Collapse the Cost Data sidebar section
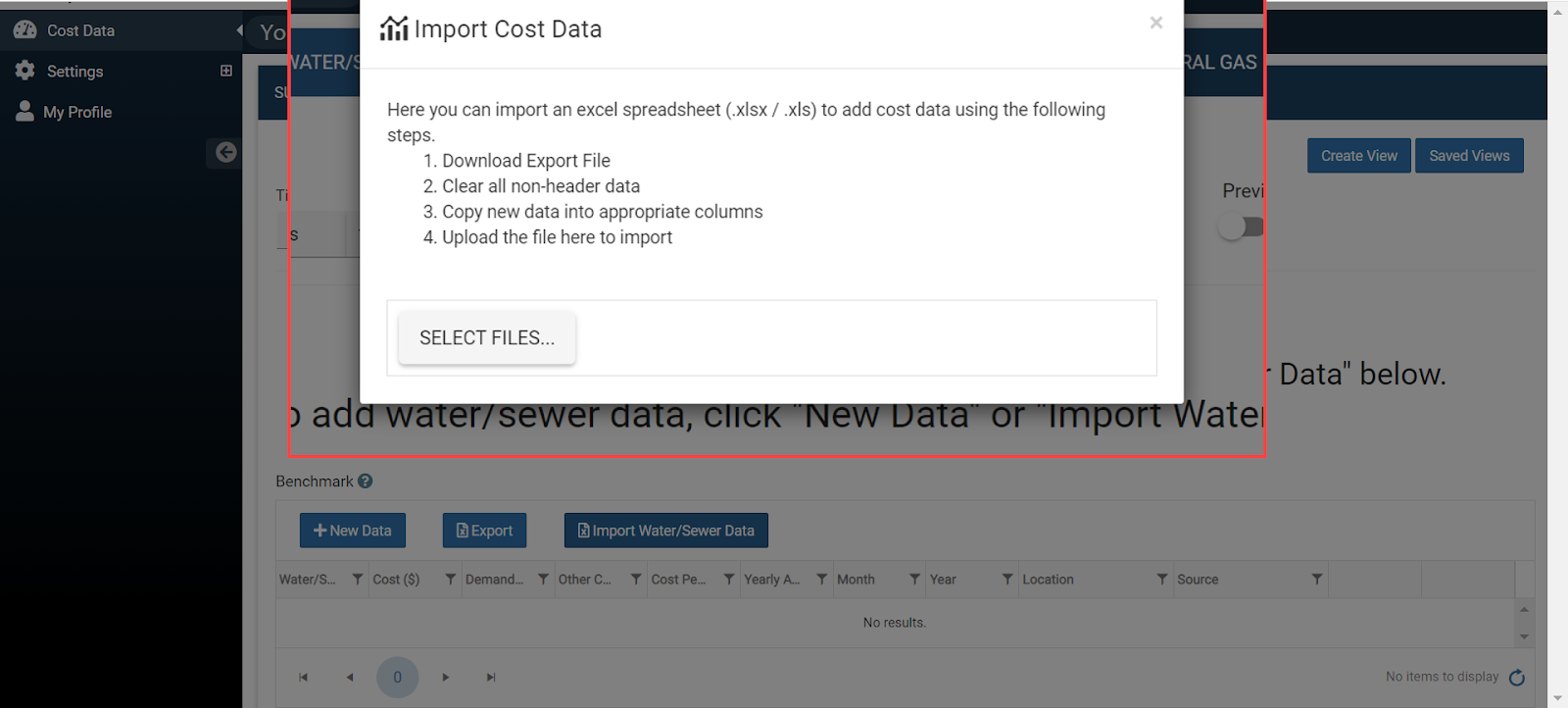This screenshot has width=1568, height=708. click(239, 30)
